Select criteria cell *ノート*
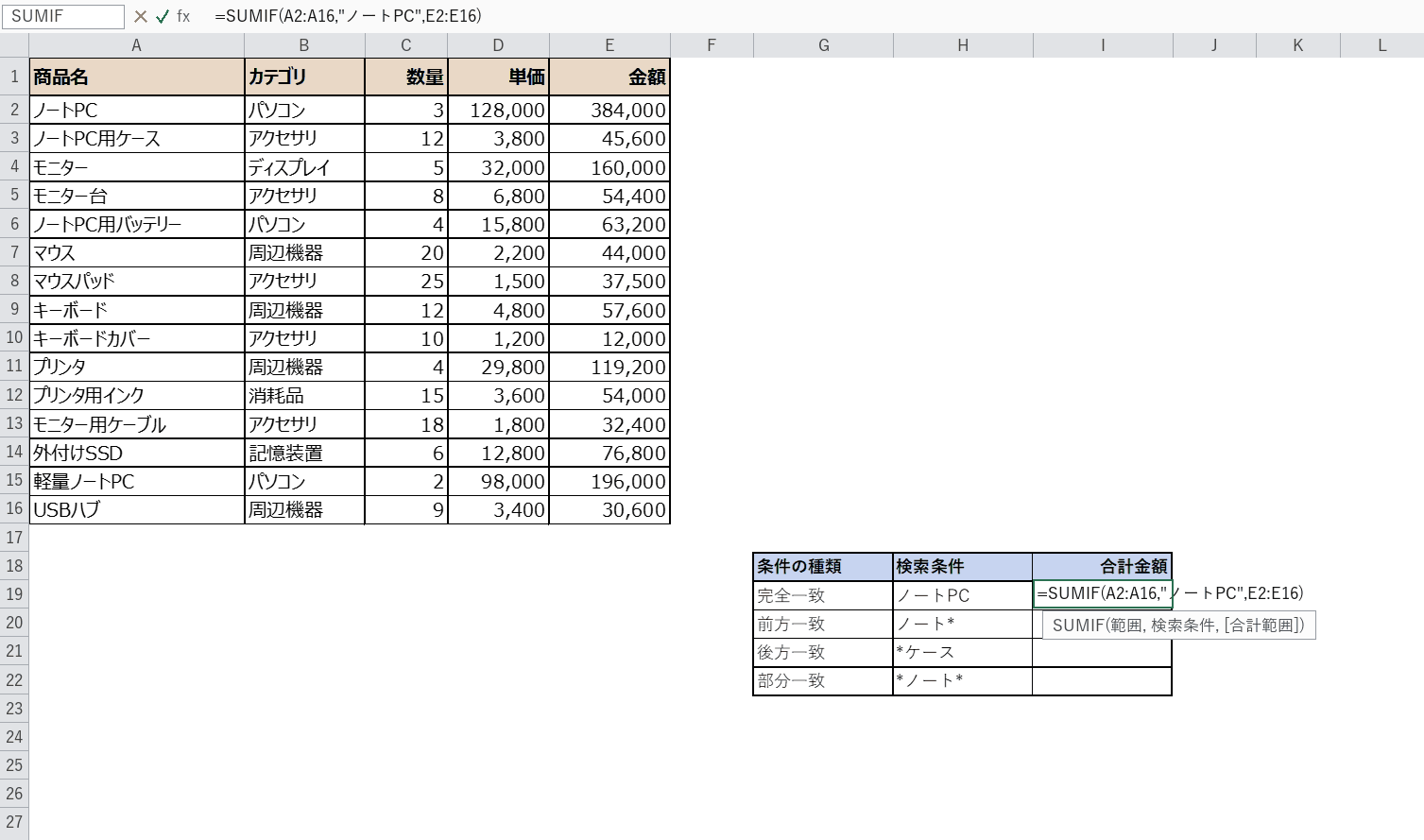Image resolution: width=1424 pixels, height=840 pixels. [x=963, y=681]
